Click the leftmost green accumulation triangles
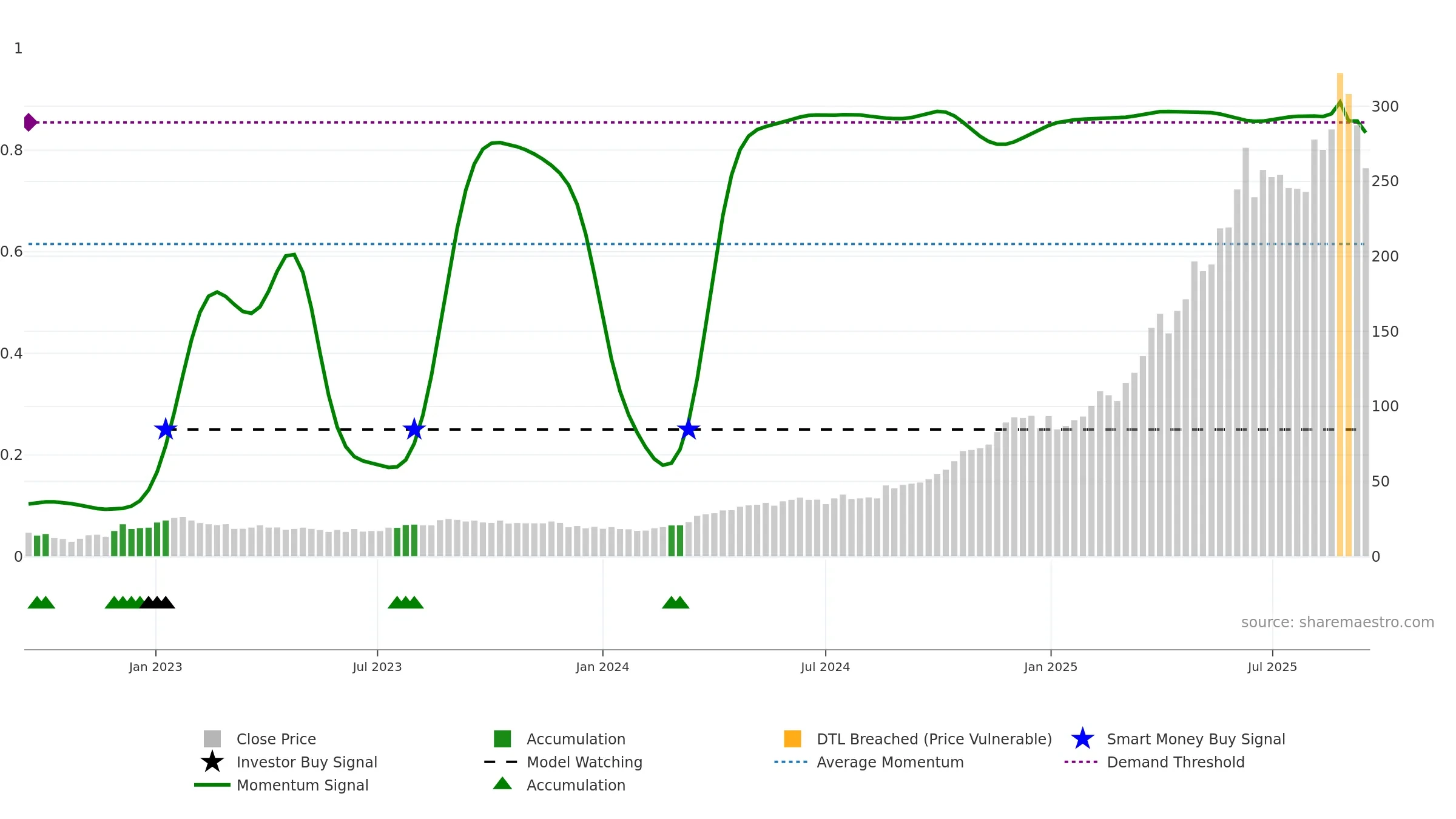This screenshot has width=1456, height=819. (x=41, y=602)
